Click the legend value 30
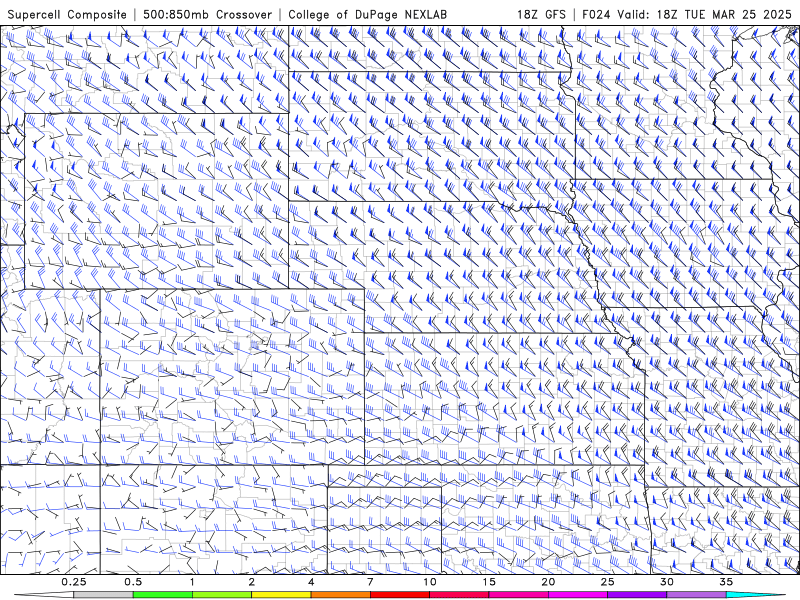The height and width of the screenshot is (600, 800). [666, 582]
